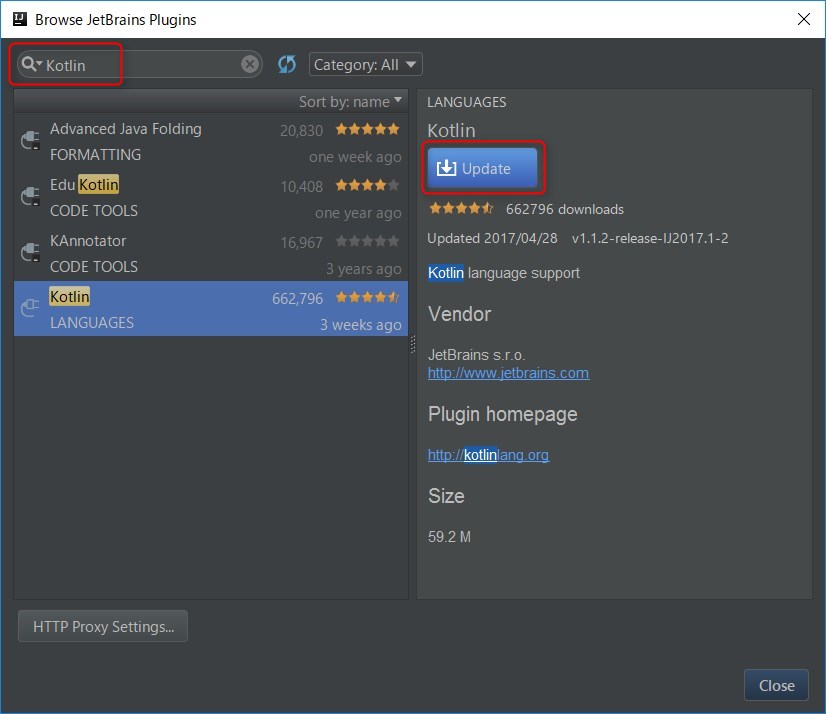Click the IntelliJ logo in title bar
This screenshot has height=714, width=826.
pyautogui.click(x=20, y=19)
